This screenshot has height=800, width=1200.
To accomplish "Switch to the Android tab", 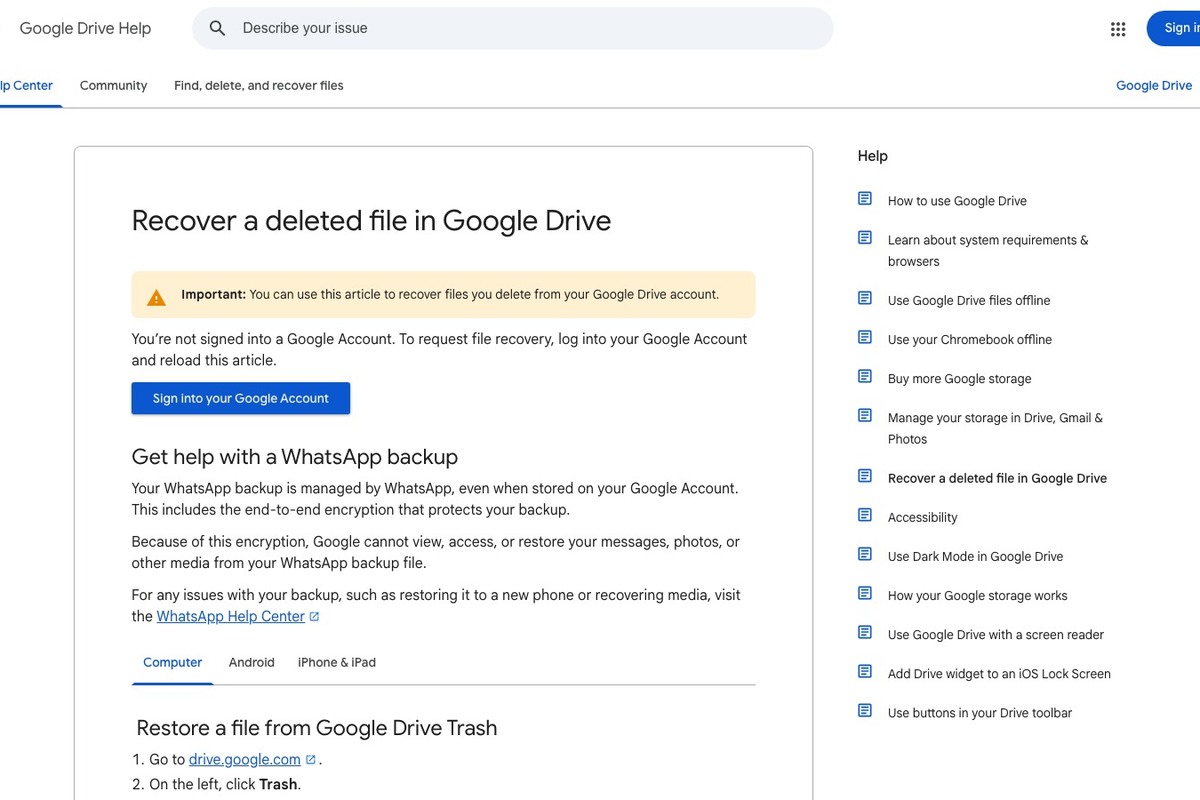I will pyautogui.click(x=251, y=662).
